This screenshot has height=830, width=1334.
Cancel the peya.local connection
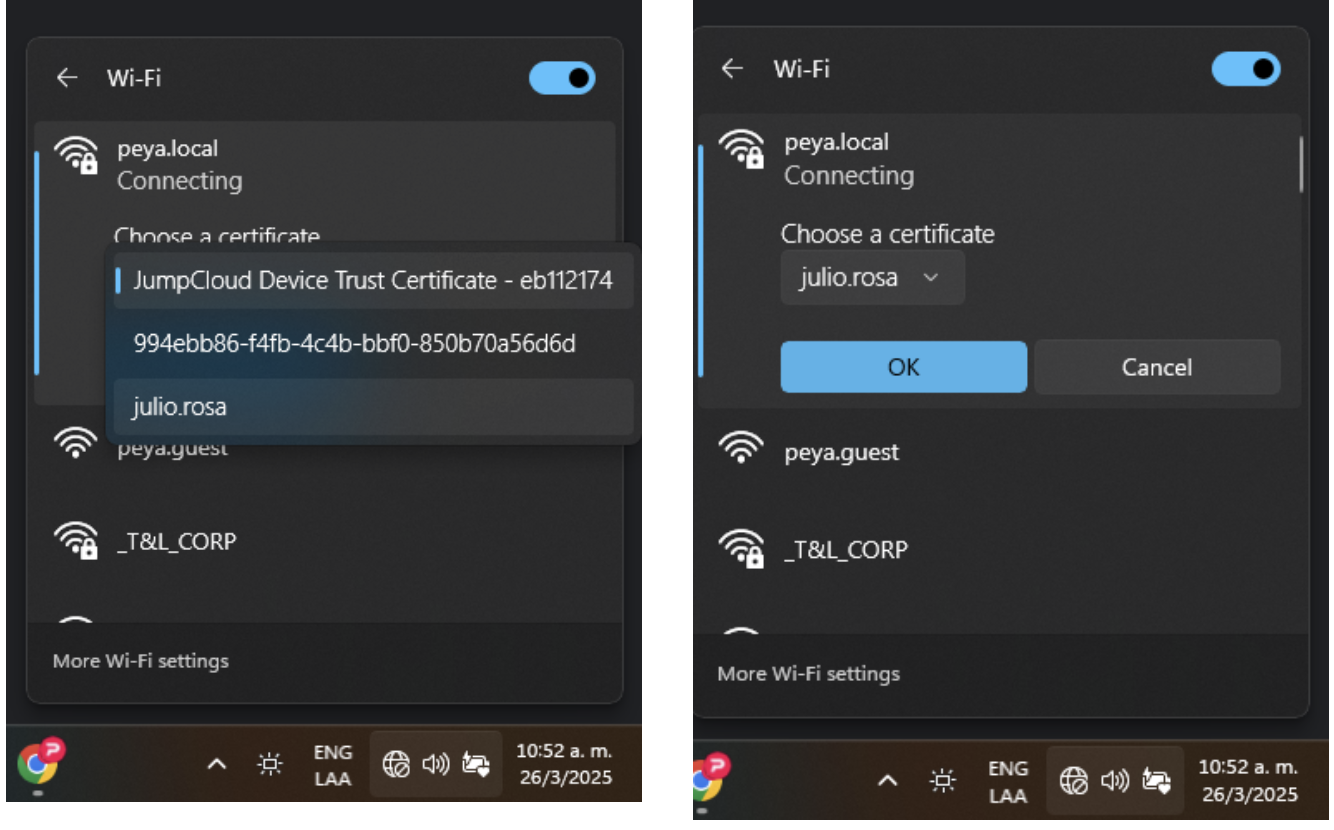(1157, 367)
